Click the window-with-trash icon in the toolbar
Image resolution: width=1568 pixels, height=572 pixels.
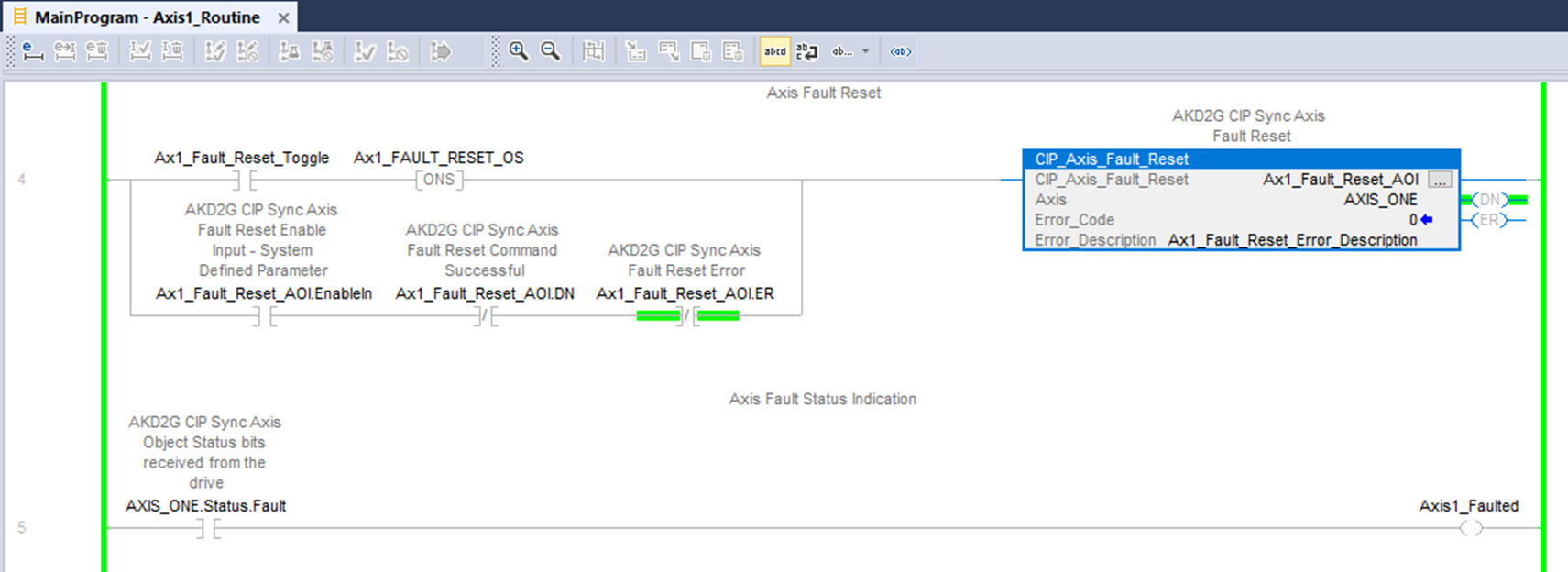tap(701, 51)
